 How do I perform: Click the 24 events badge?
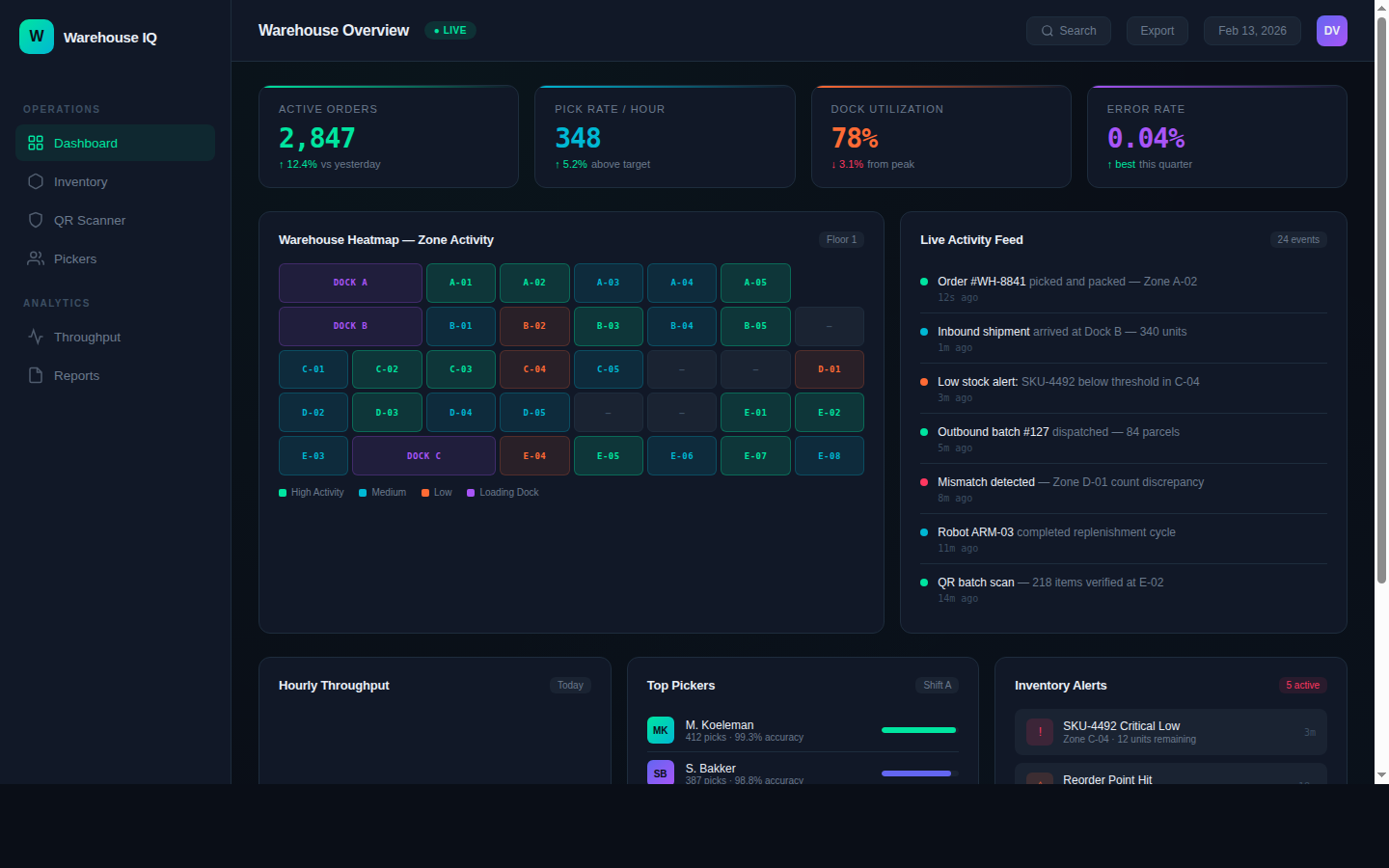1298,239
